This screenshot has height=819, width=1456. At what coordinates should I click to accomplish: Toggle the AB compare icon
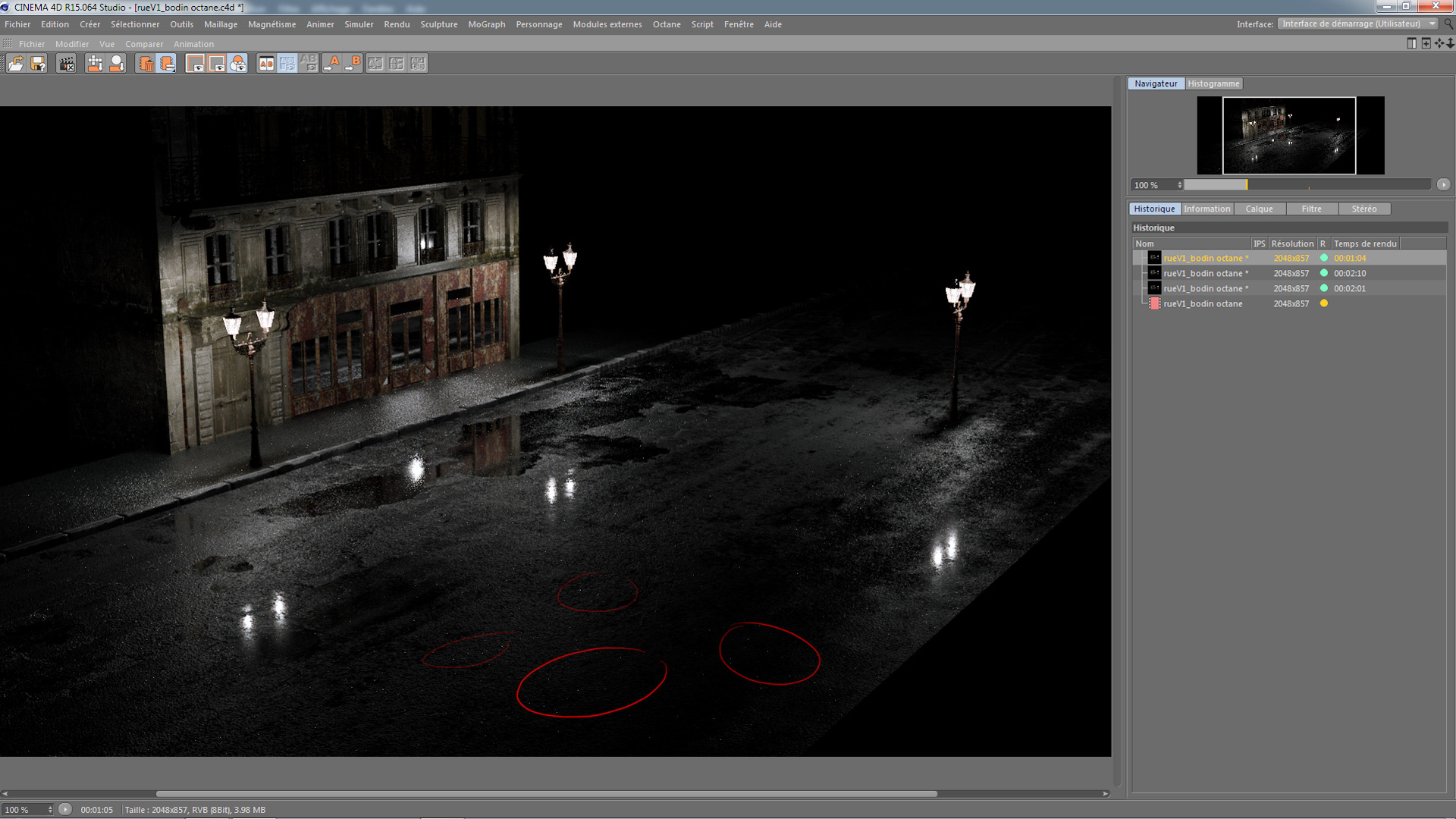pos(266,64)
